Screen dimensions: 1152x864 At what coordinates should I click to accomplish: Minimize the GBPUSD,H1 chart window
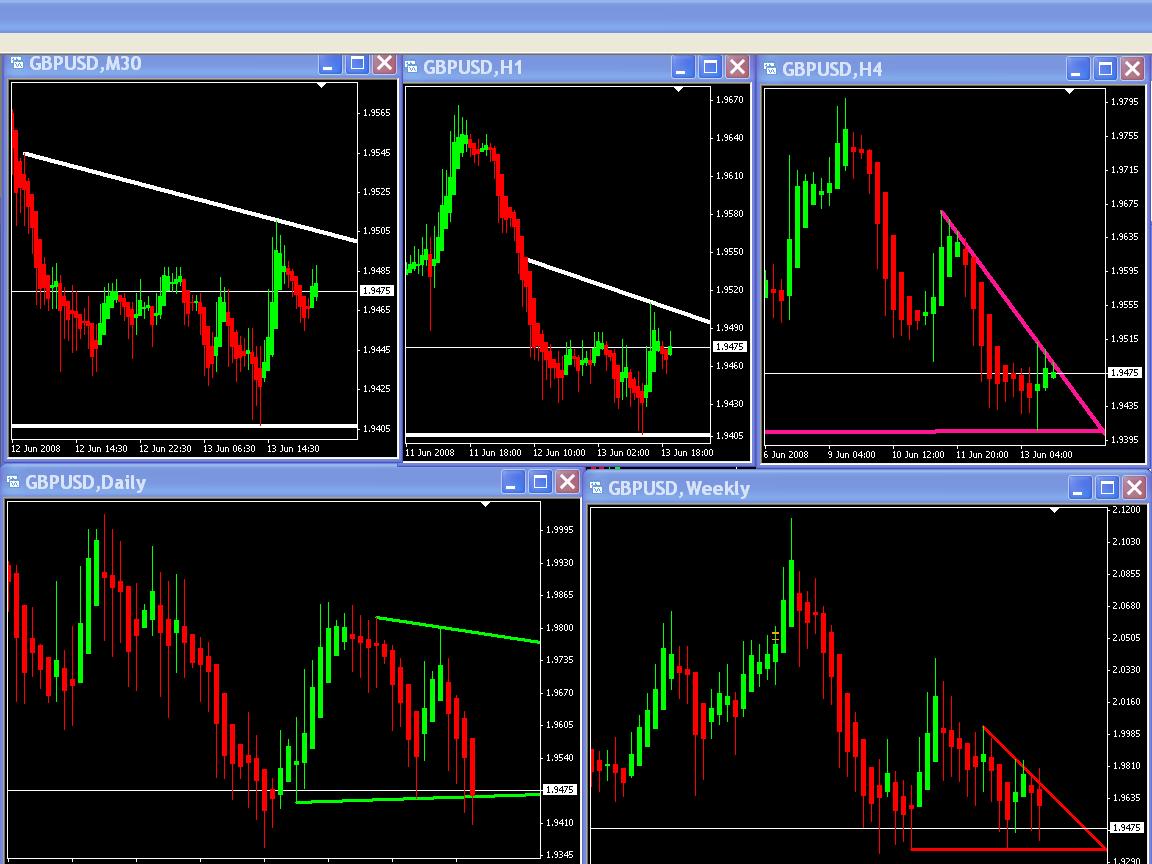click(683, 68)
